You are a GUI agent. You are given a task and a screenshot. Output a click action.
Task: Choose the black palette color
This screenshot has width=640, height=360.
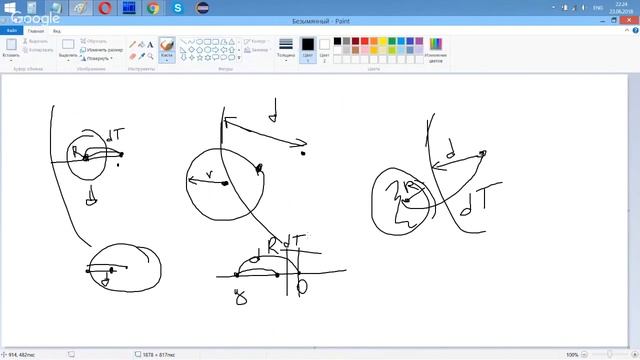click(x=338, y=41)
